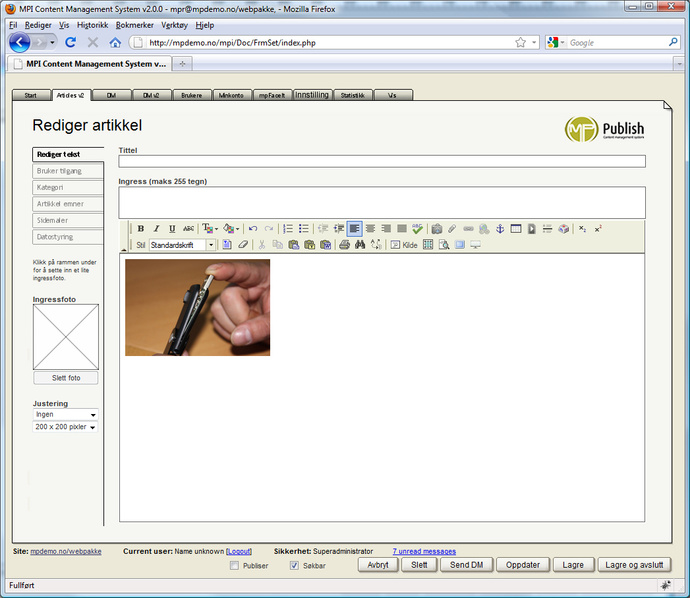
Task: Show HTML source with the Kilde button
Action: click(x=404, y=245)
